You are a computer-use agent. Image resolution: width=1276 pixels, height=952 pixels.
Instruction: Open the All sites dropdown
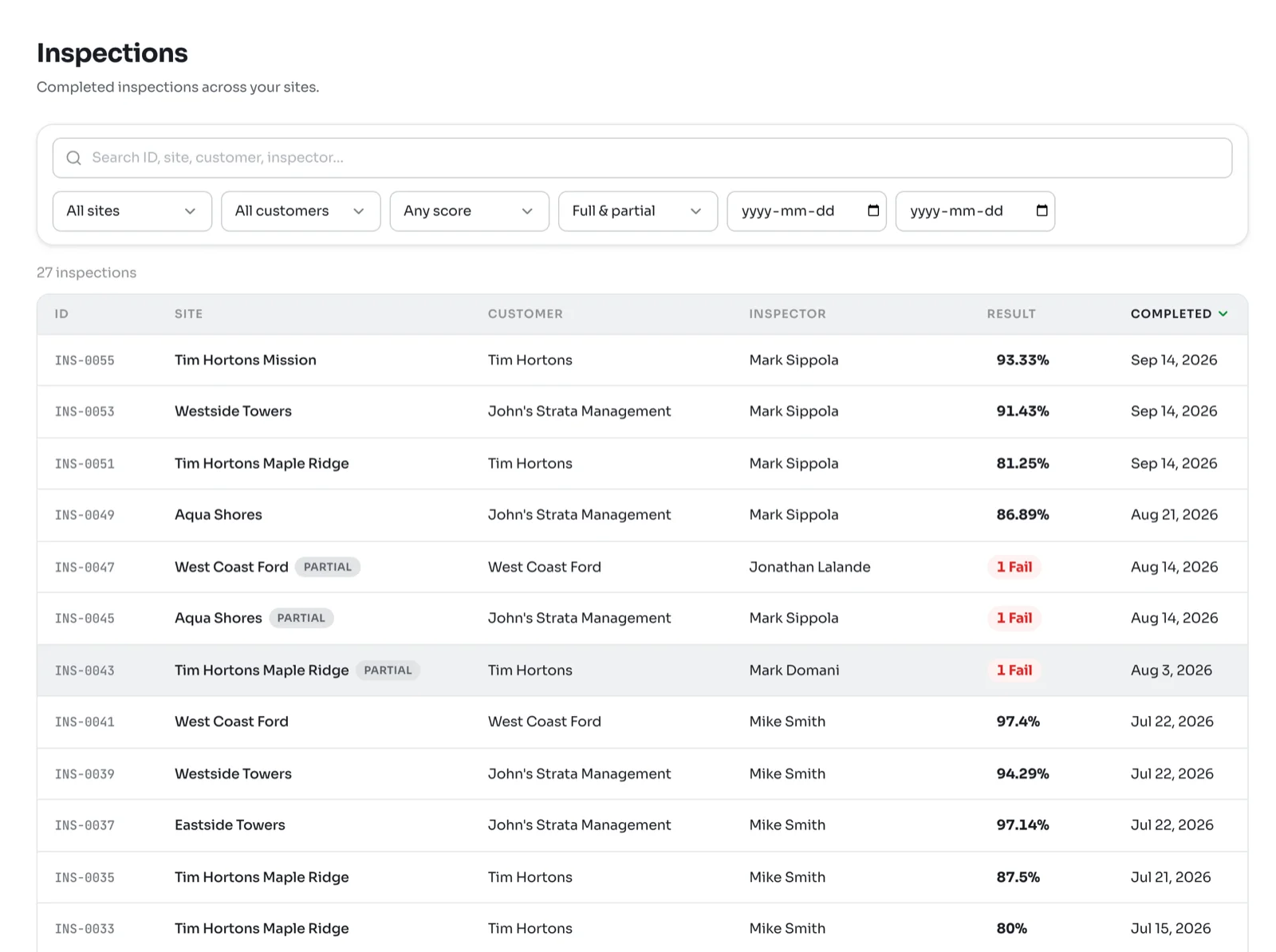pos(132,211)
